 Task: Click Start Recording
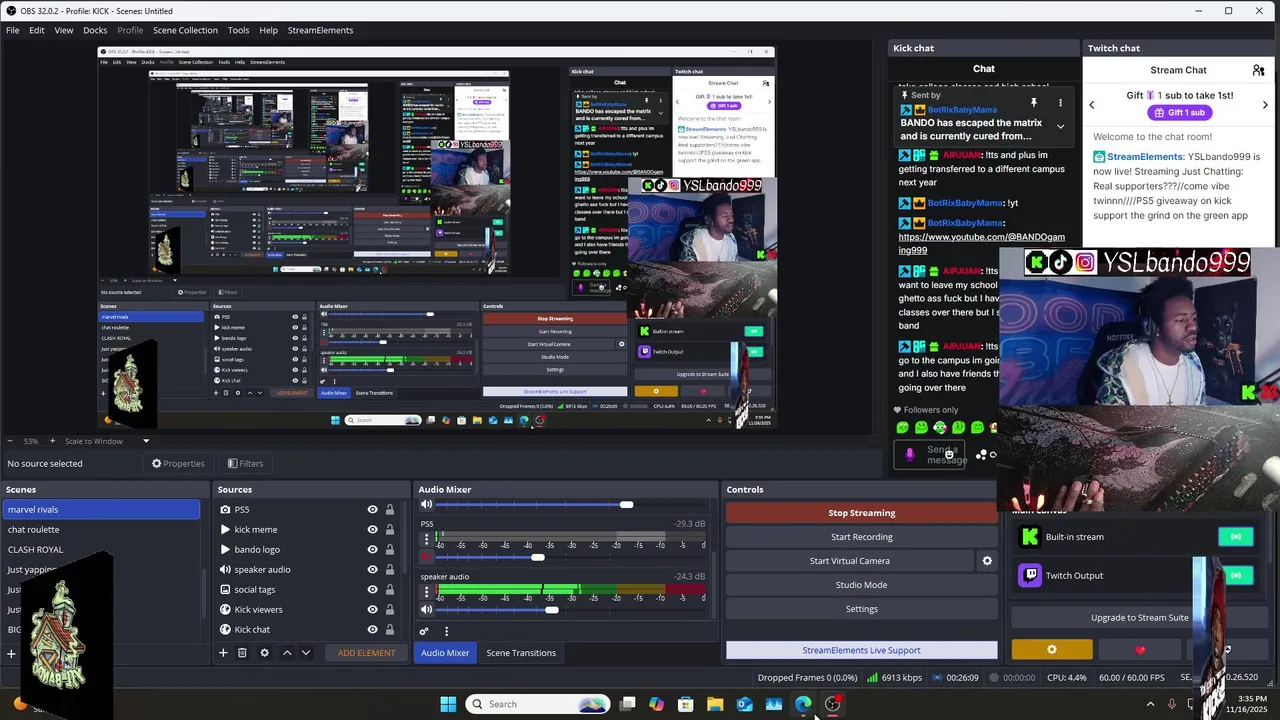[862, 537]
